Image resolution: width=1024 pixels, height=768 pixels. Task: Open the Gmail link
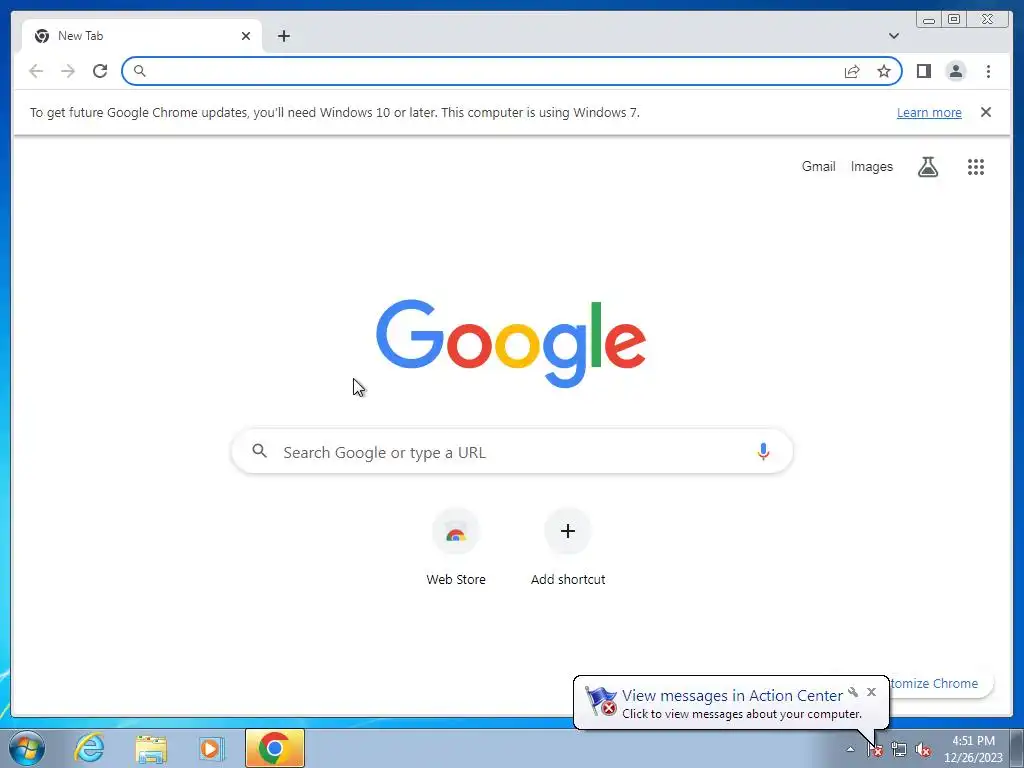tap(818, 167)
